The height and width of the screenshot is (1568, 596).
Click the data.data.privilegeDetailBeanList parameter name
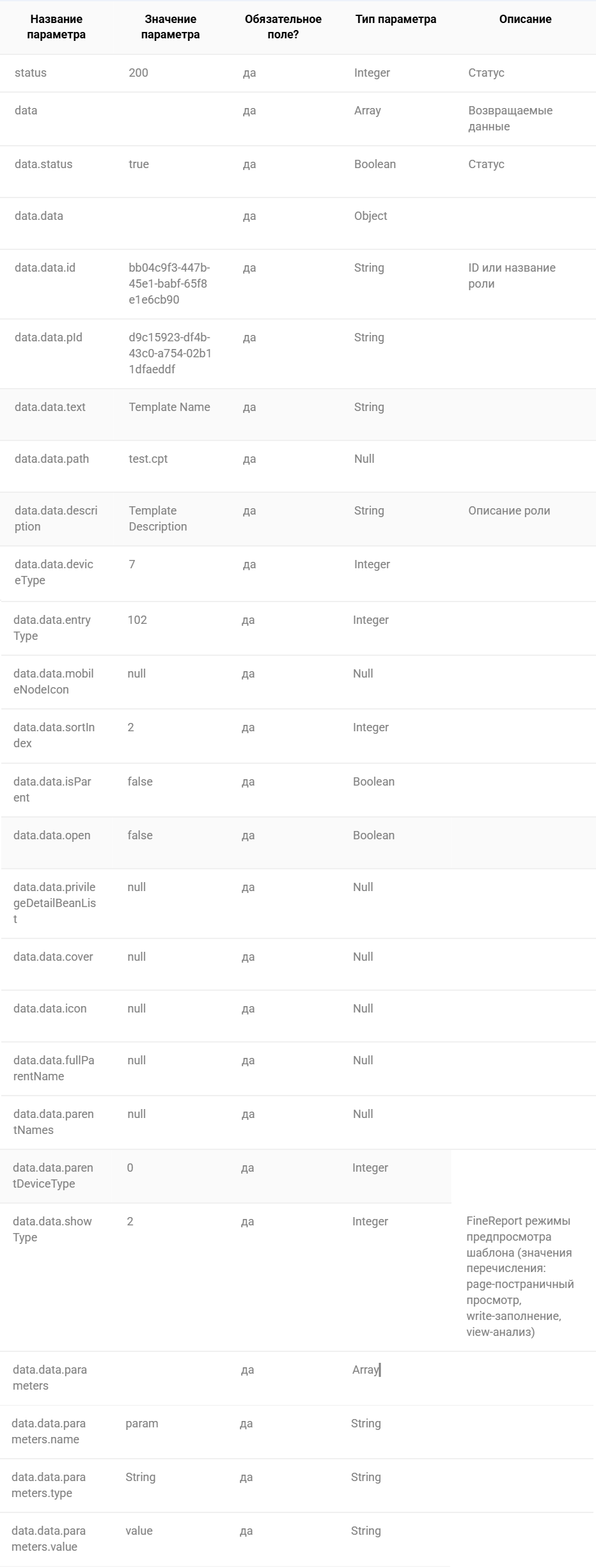point(54,903)
